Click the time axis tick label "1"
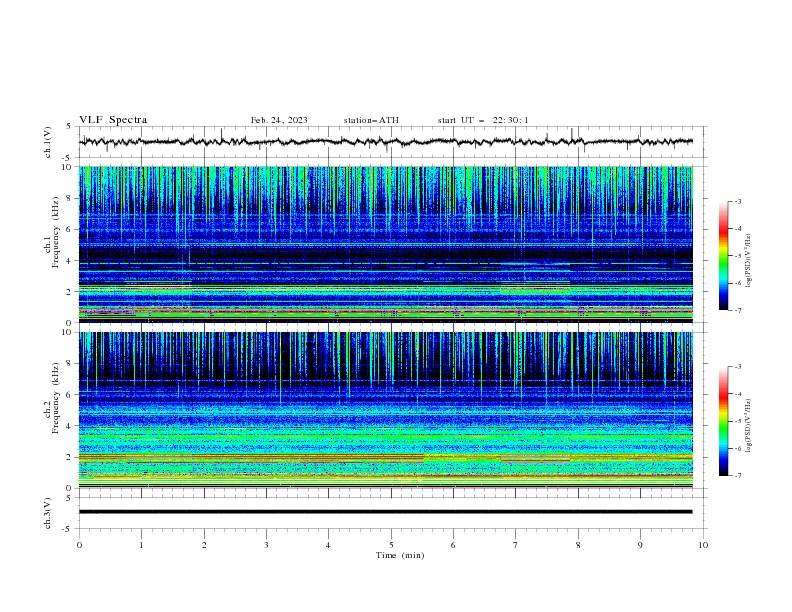The width and height of the screenshot is (792, 612). tap(141, 545)
